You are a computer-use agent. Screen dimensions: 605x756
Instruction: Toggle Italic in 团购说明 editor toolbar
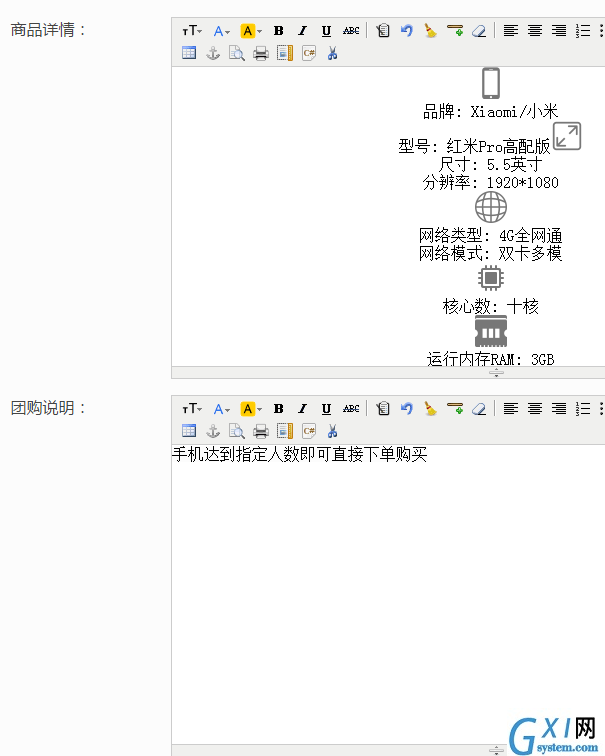(302, 409)
